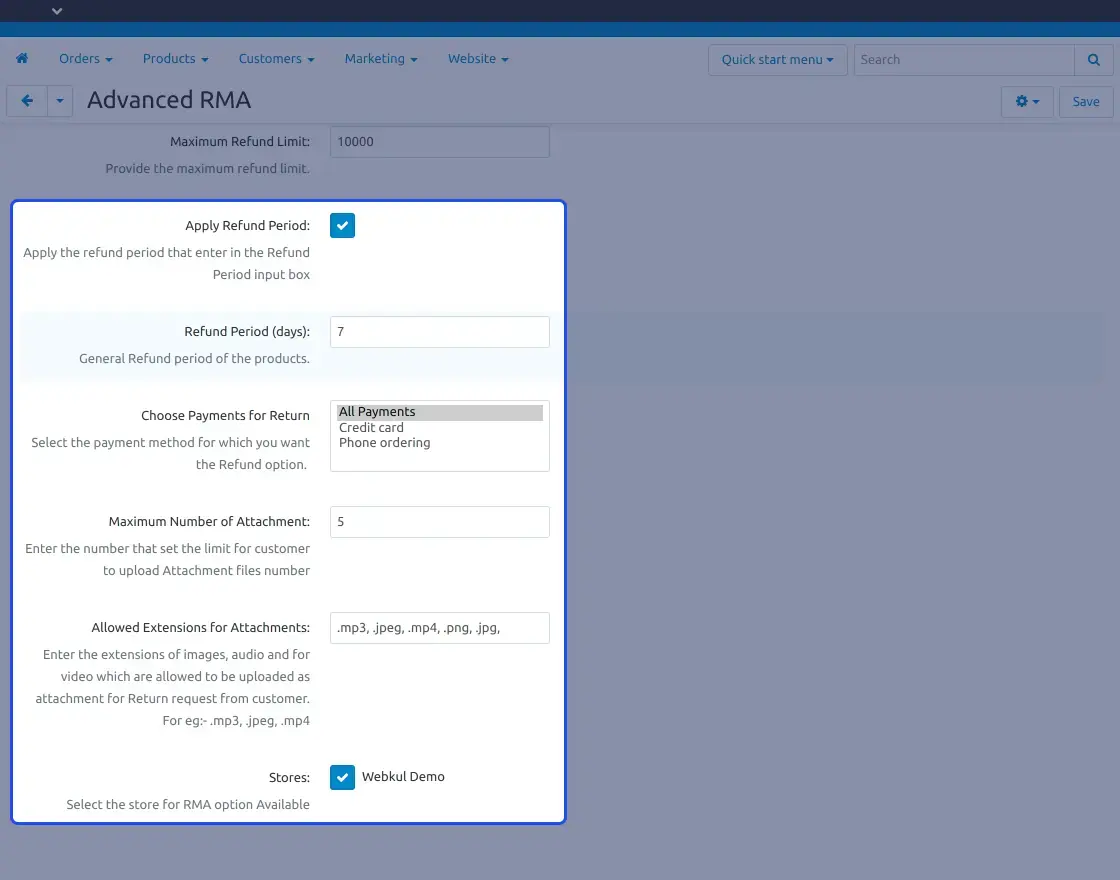Toggle the Webkul Demo store checkbox
Viewport: 1120px width, 880px height.
342,777
